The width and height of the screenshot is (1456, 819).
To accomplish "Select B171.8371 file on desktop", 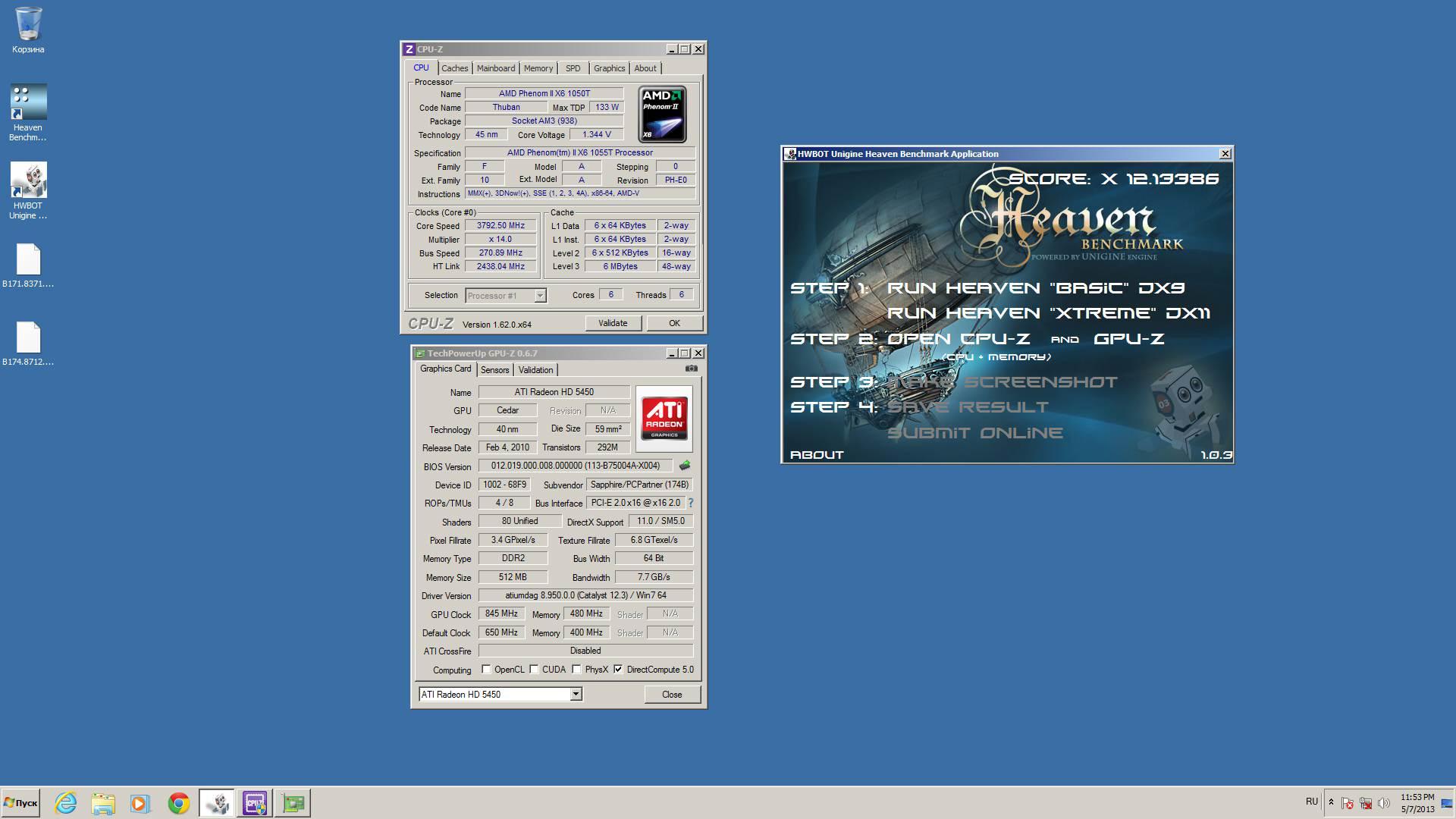I will point(28,266).
